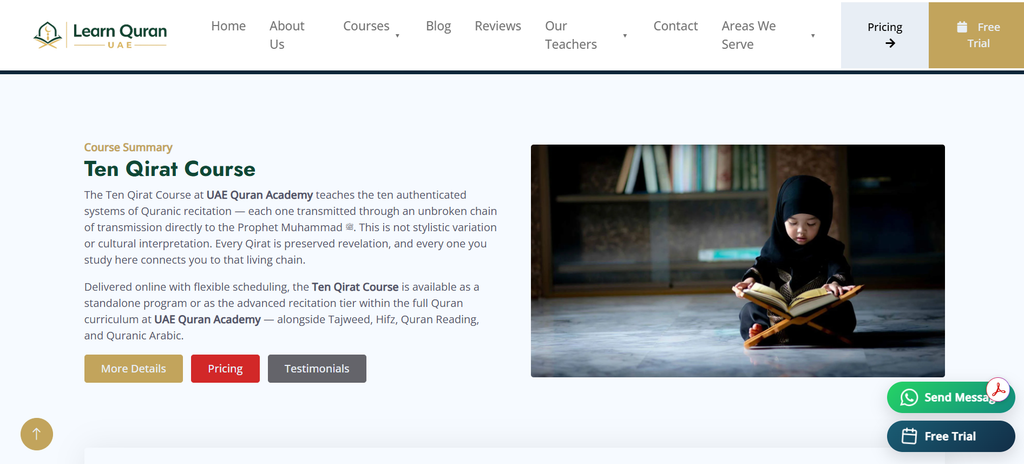The height and width of the screenshot is (464, 1024).
Task: Expand the Areas We Serve dropdown arrow
Action: coord(813,35)
